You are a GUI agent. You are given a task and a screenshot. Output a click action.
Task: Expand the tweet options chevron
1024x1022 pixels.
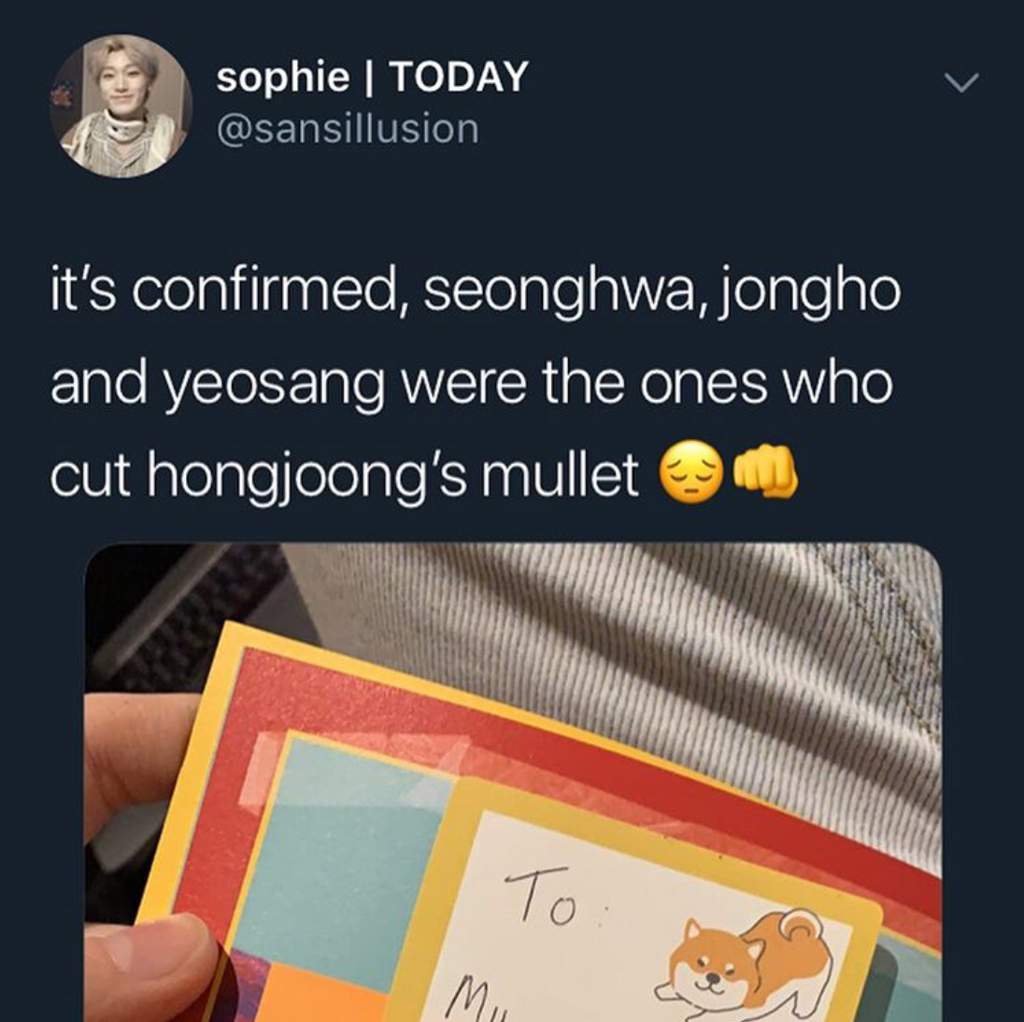coord(961,82)
